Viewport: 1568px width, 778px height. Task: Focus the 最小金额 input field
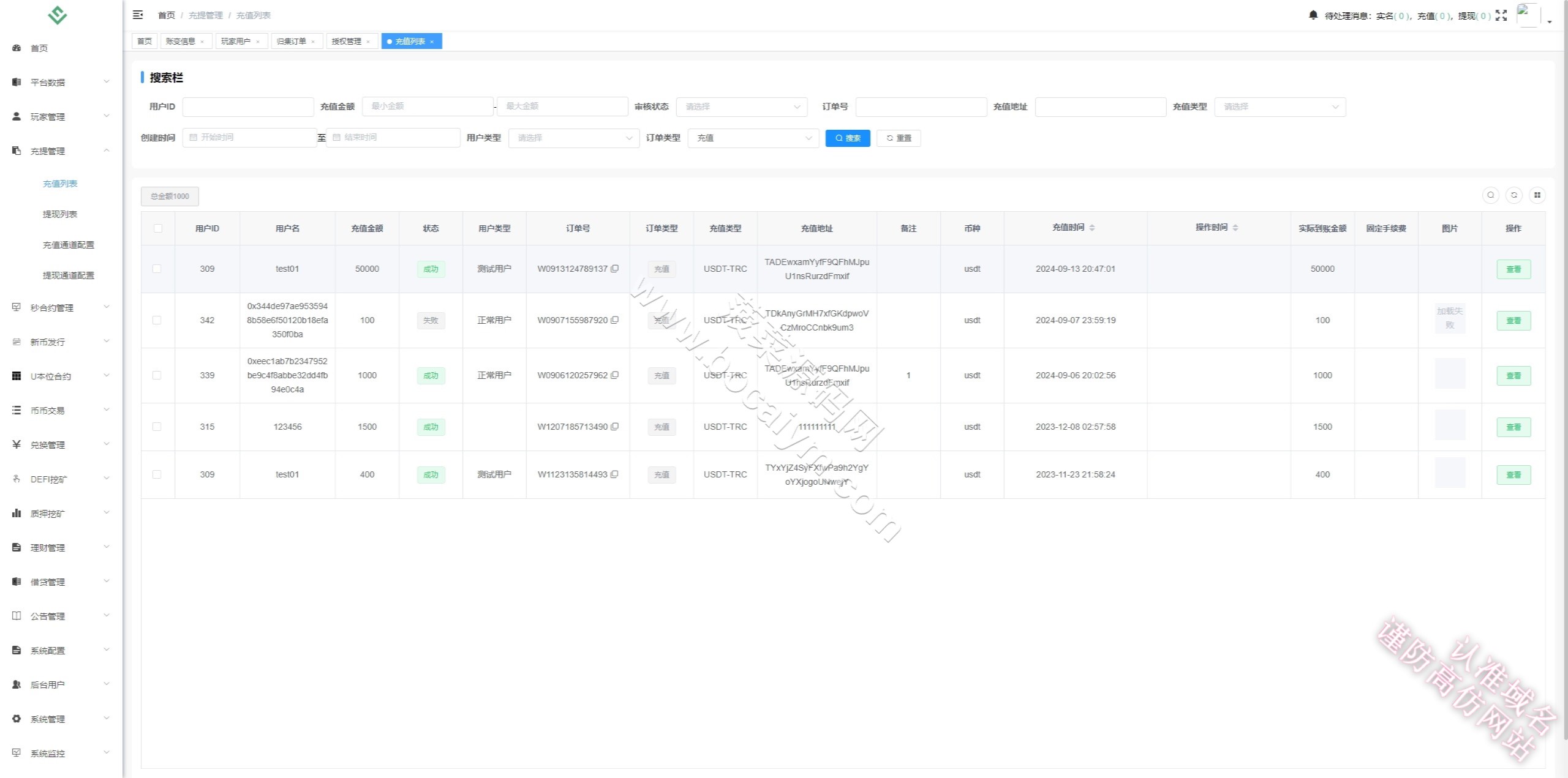(428, 107)
